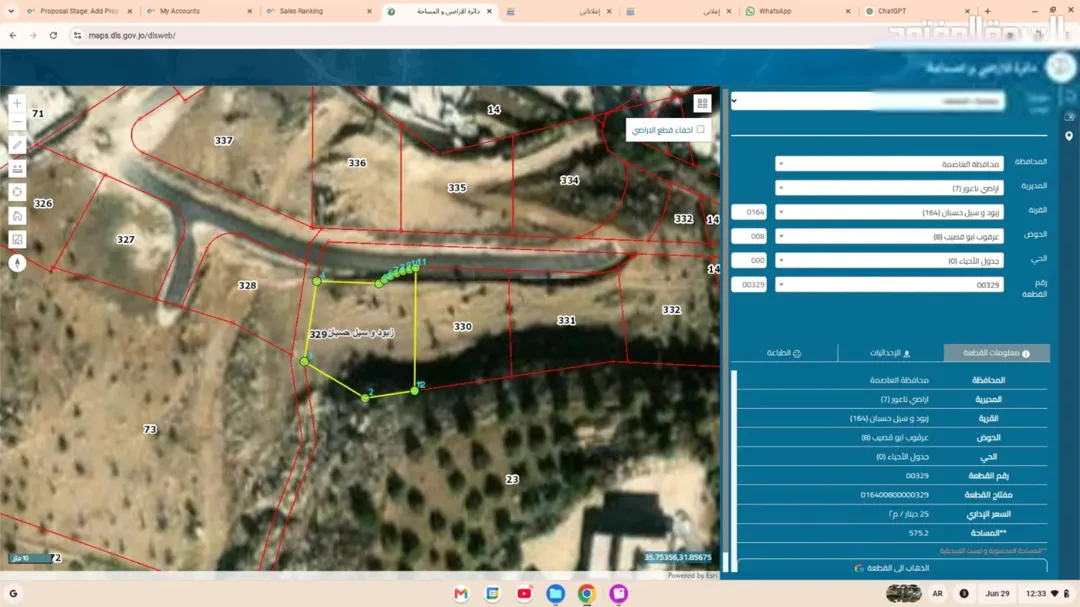Viewport: 1080px width, 607px height.
Task: Switch to the coordinates tab
Action: pos(890,353)
